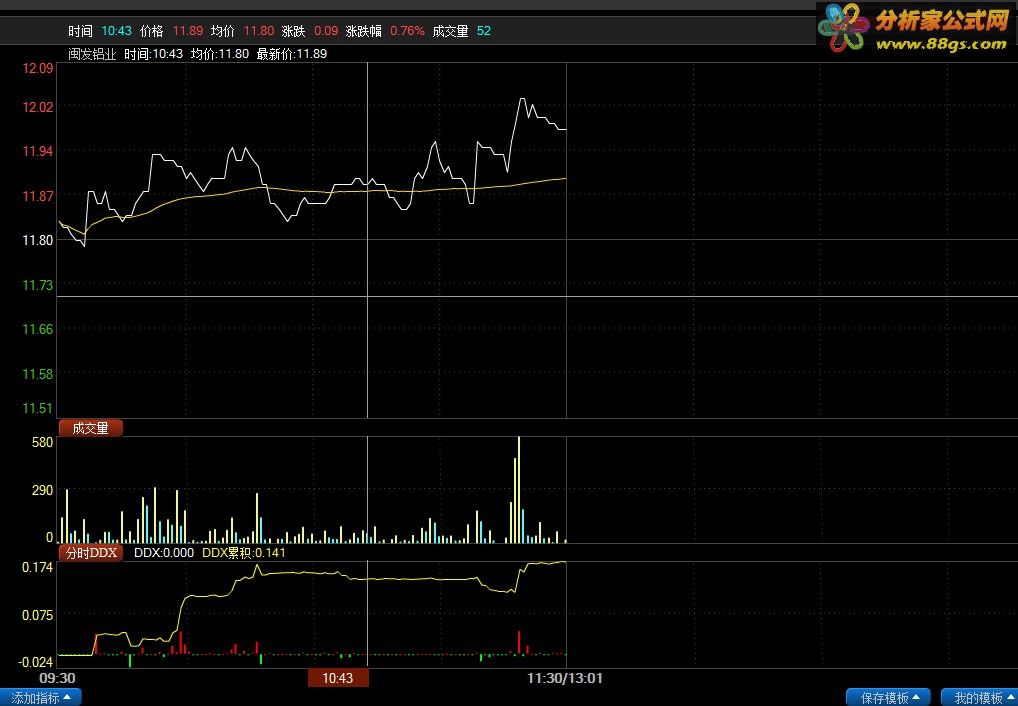Screen dimensions: 1018x706
Task: Click the 分析家公式网 logo icon
Action: (843, 26)
